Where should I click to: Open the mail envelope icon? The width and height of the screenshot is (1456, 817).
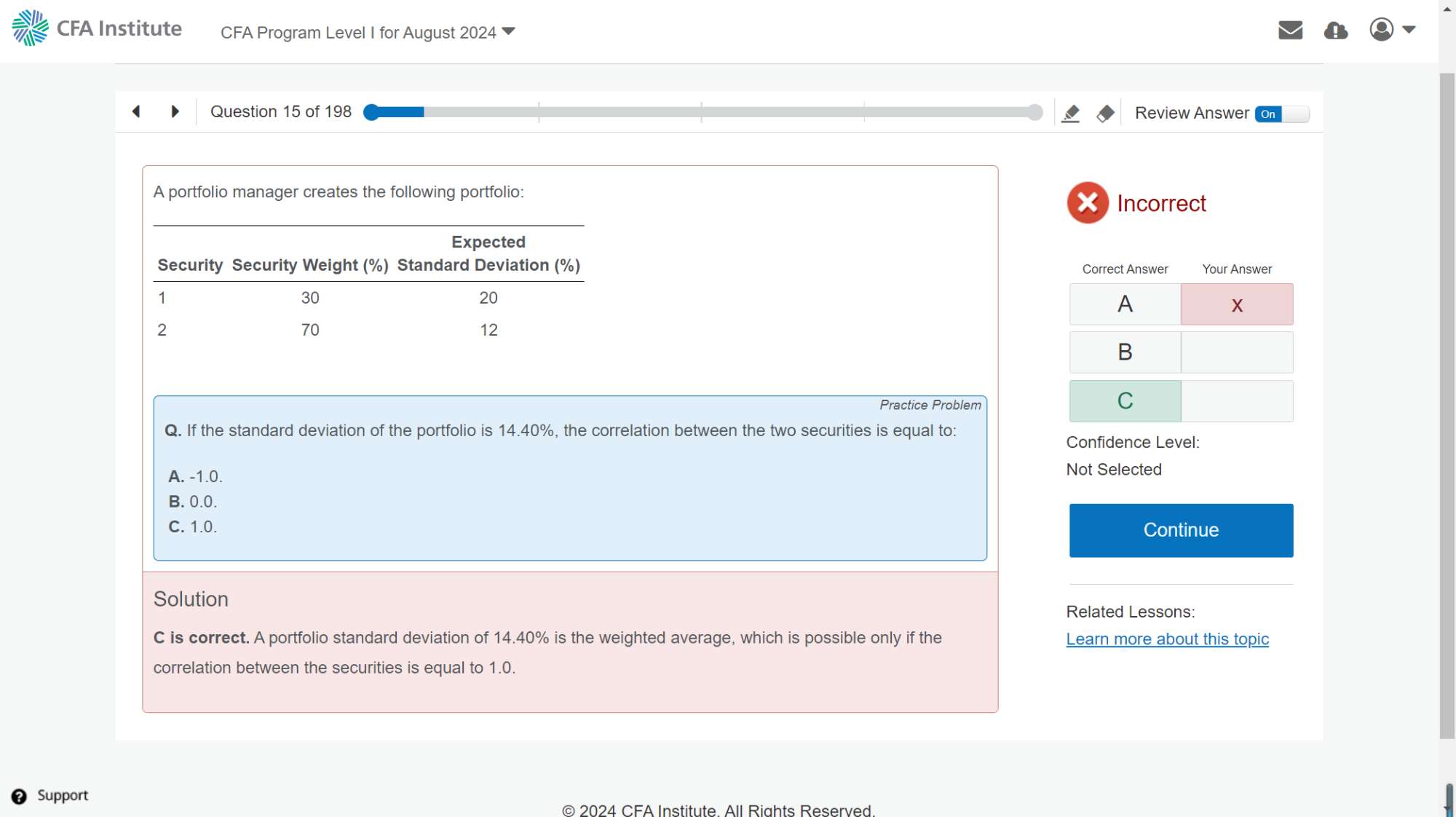(1290, 30)
